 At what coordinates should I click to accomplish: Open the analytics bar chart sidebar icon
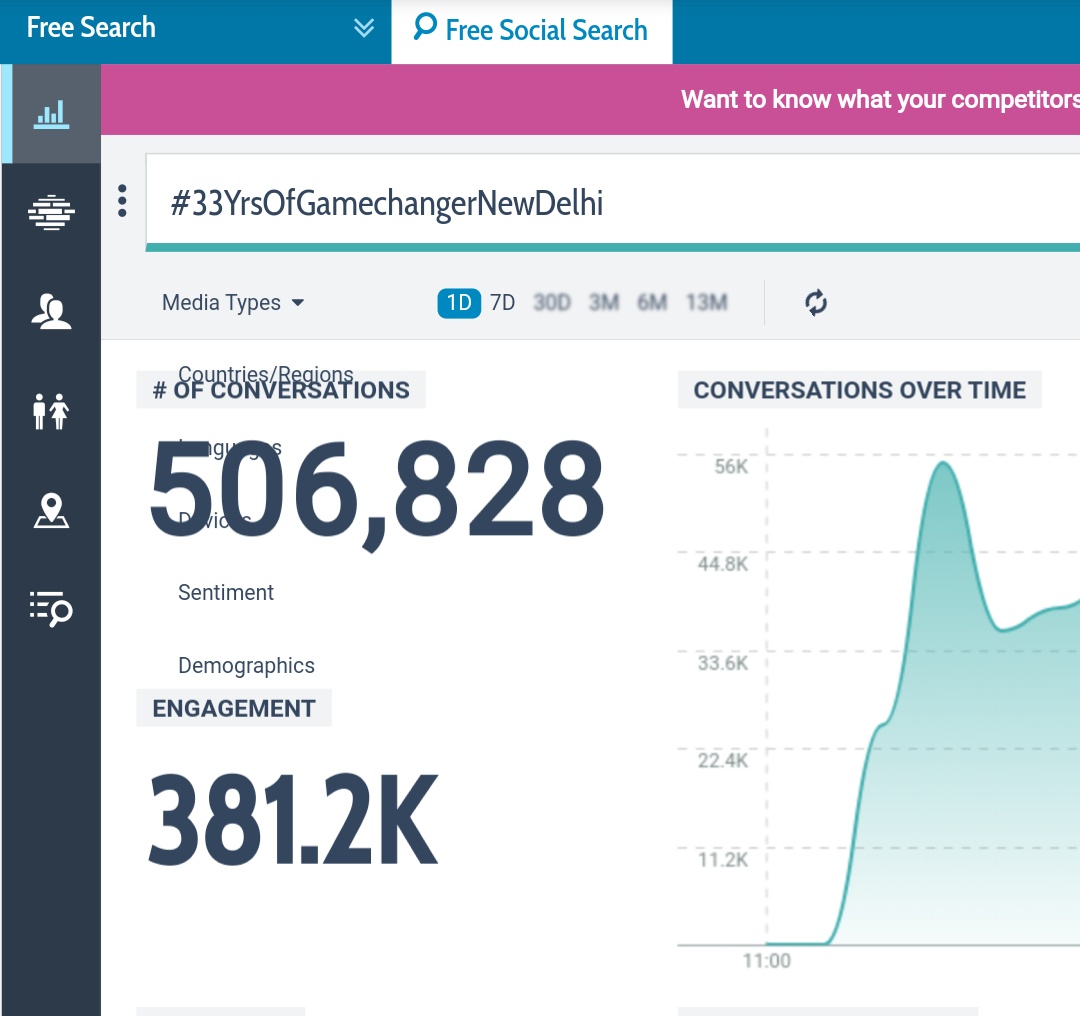pyautogui.click(x=52, y=114)
